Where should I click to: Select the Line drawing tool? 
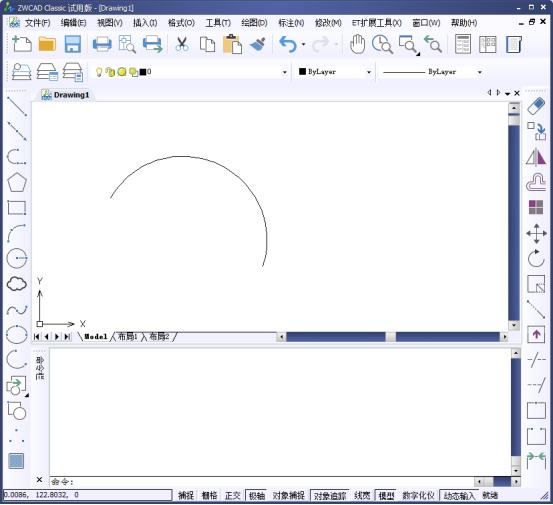pyautogui.click(x=17, y=106)
